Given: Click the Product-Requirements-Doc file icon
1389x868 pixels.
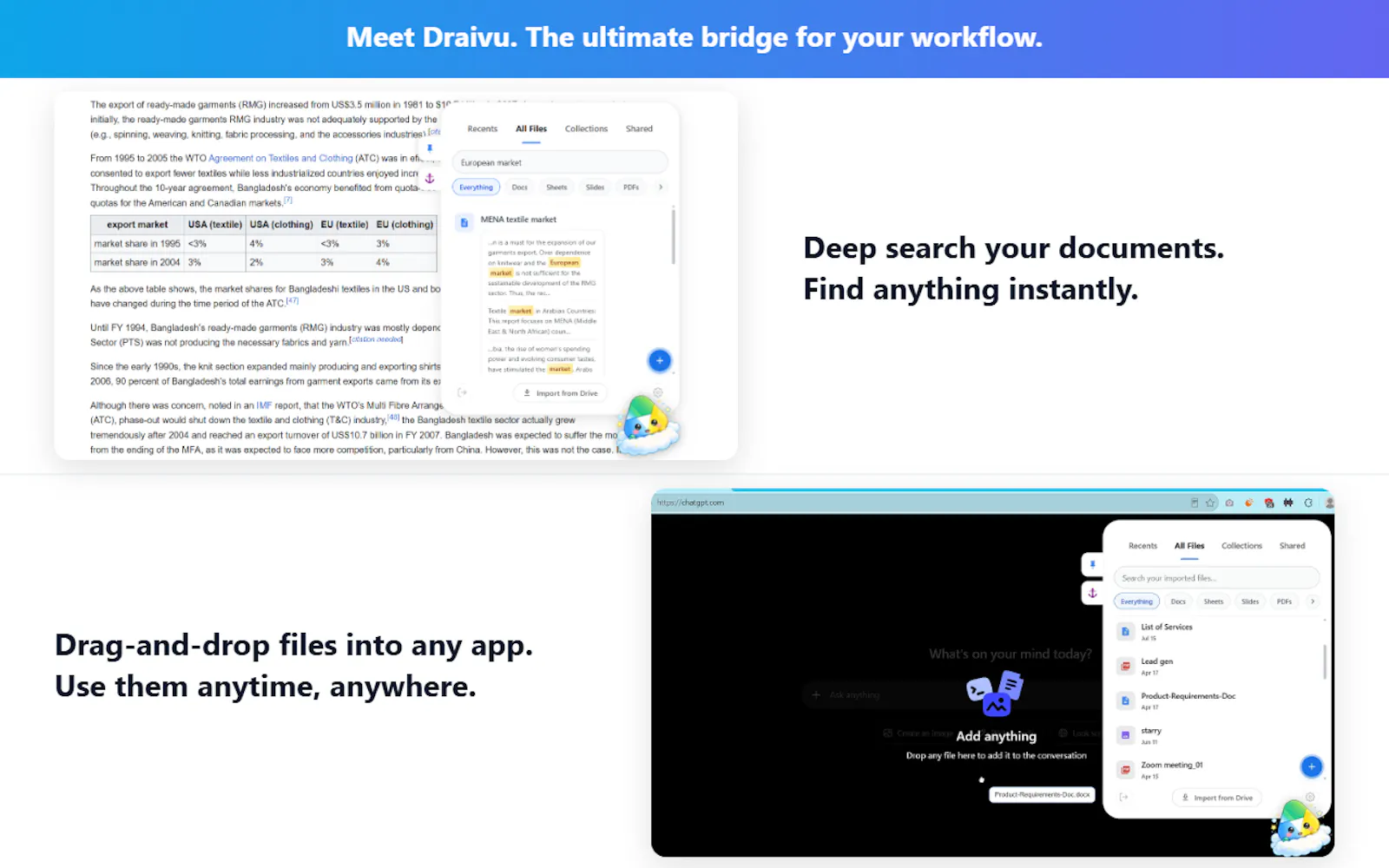Looking at the screenshot, I should [x=1126, y=700].
